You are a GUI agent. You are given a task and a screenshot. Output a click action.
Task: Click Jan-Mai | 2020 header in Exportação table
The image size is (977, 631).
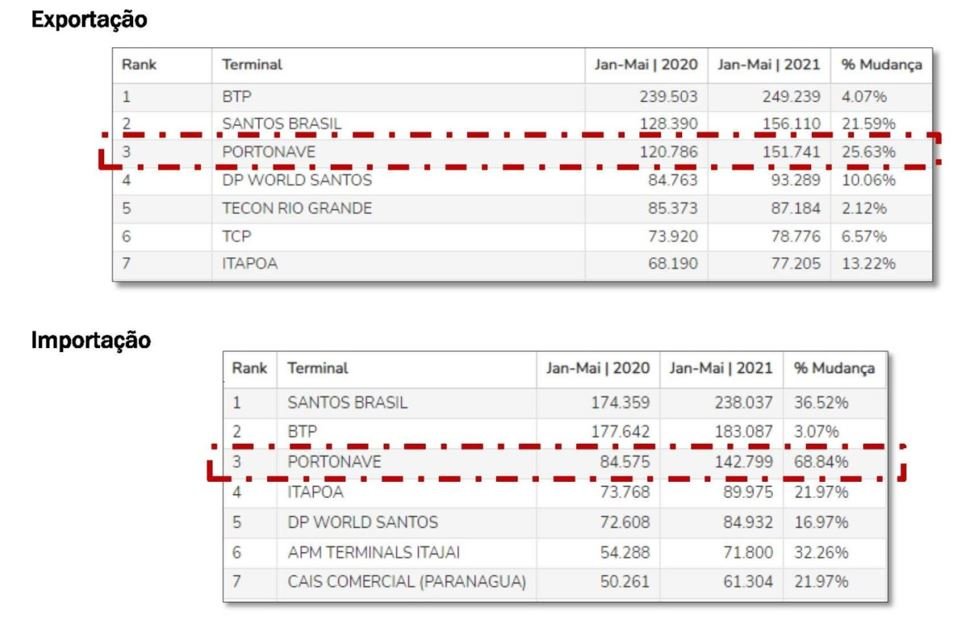646,65
